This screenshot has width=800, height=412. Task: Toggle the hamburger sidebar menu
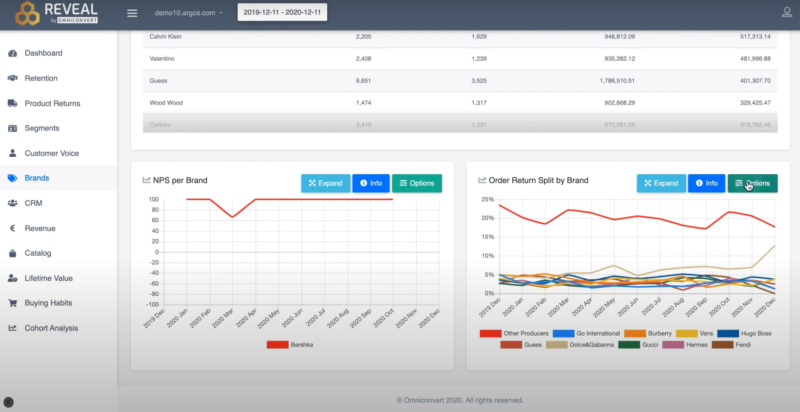pyautogui.click(x=132, y=13)
